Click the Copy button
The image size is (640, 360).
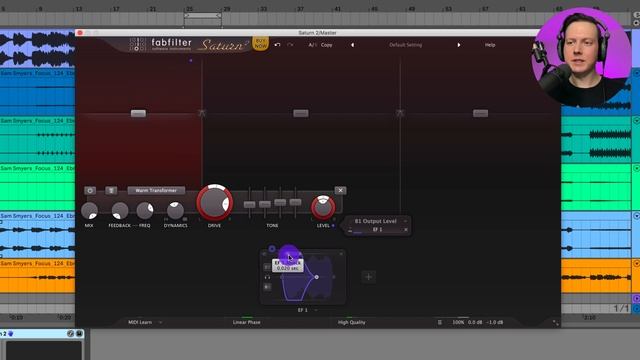click(327, 45)
